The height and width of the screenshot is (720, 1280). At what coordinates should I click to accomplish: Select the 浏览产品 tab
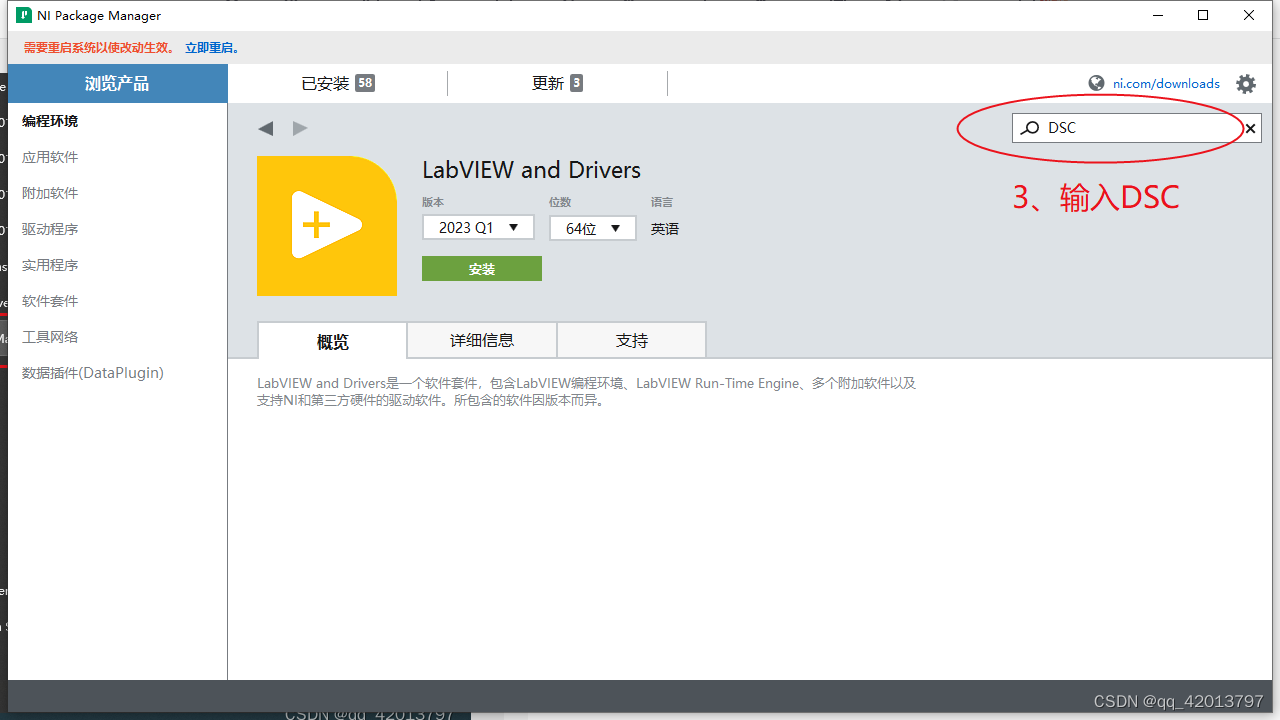coord(117,83)
